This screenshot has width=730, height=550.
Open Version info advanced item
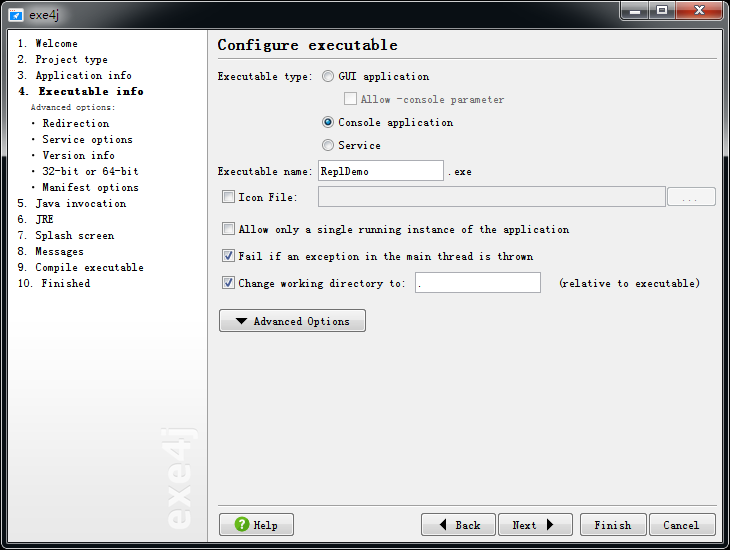click(x=78, y=155)
